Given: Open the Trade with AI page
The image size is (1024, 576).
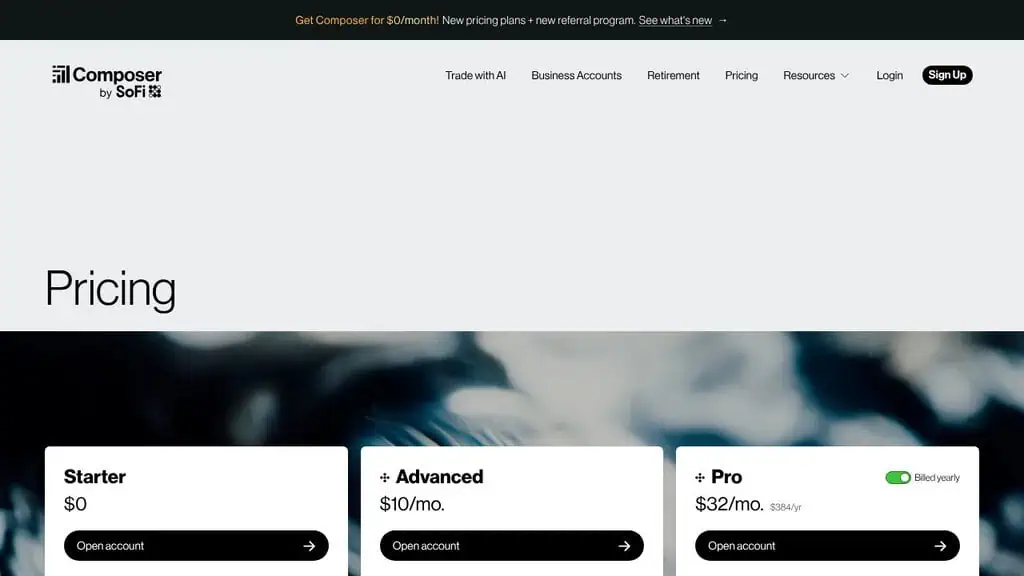Looking at the screenshot, I should [475, 75].
